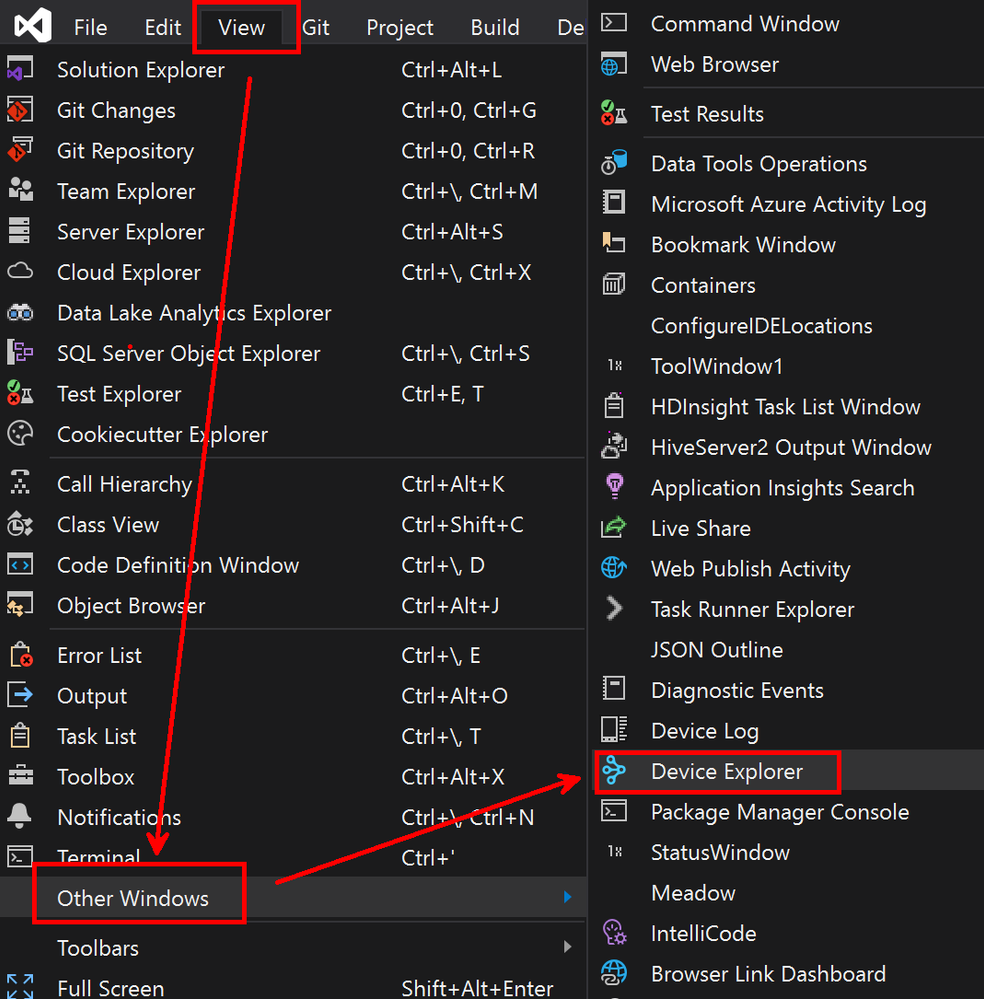Click the Application Insights Search bulb icon

point(614,487)
